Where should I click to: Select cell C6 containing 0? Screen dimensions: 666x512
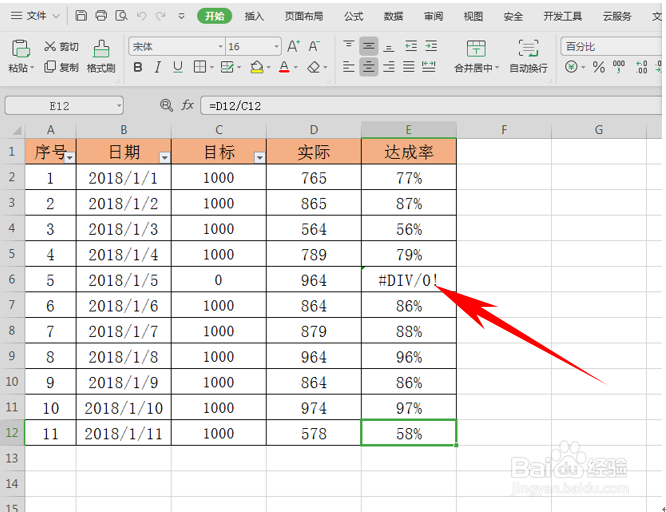click(219, 279)
